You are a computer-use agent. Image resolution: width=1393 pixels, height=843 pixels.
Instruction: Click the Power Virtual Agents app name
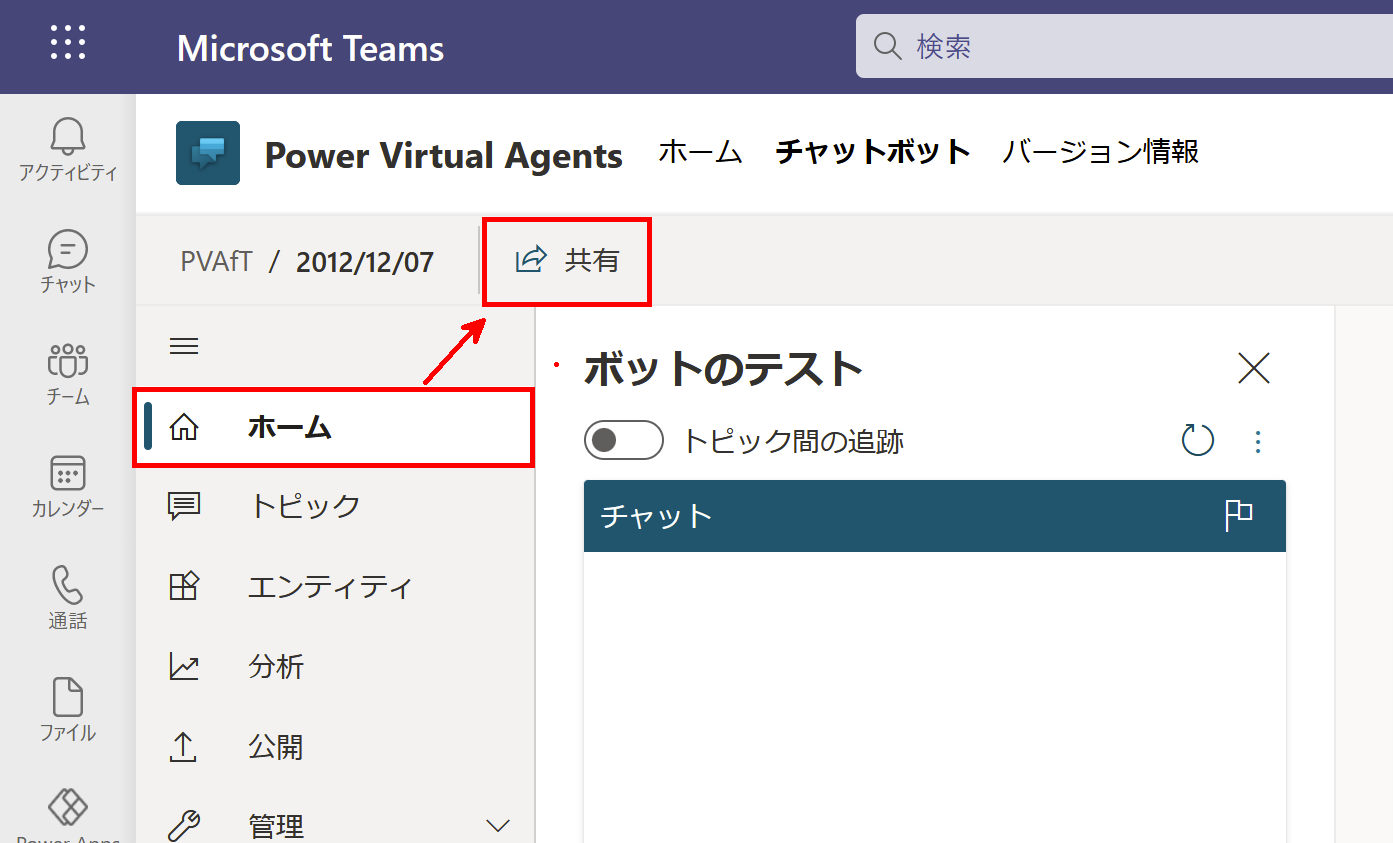(443, 156)
